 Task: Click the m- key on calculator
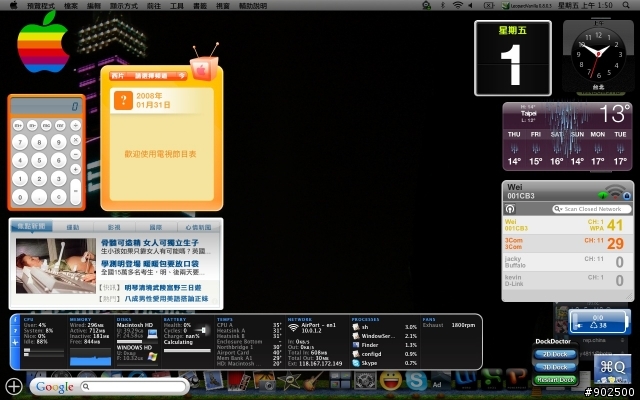click(x=32, y=126)
